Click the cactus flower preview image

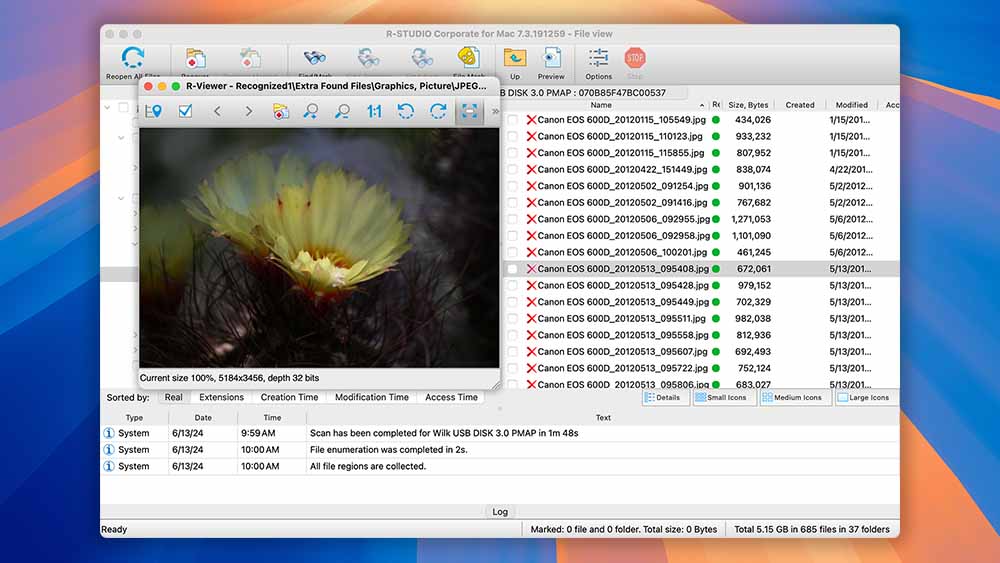coord(319,247)
